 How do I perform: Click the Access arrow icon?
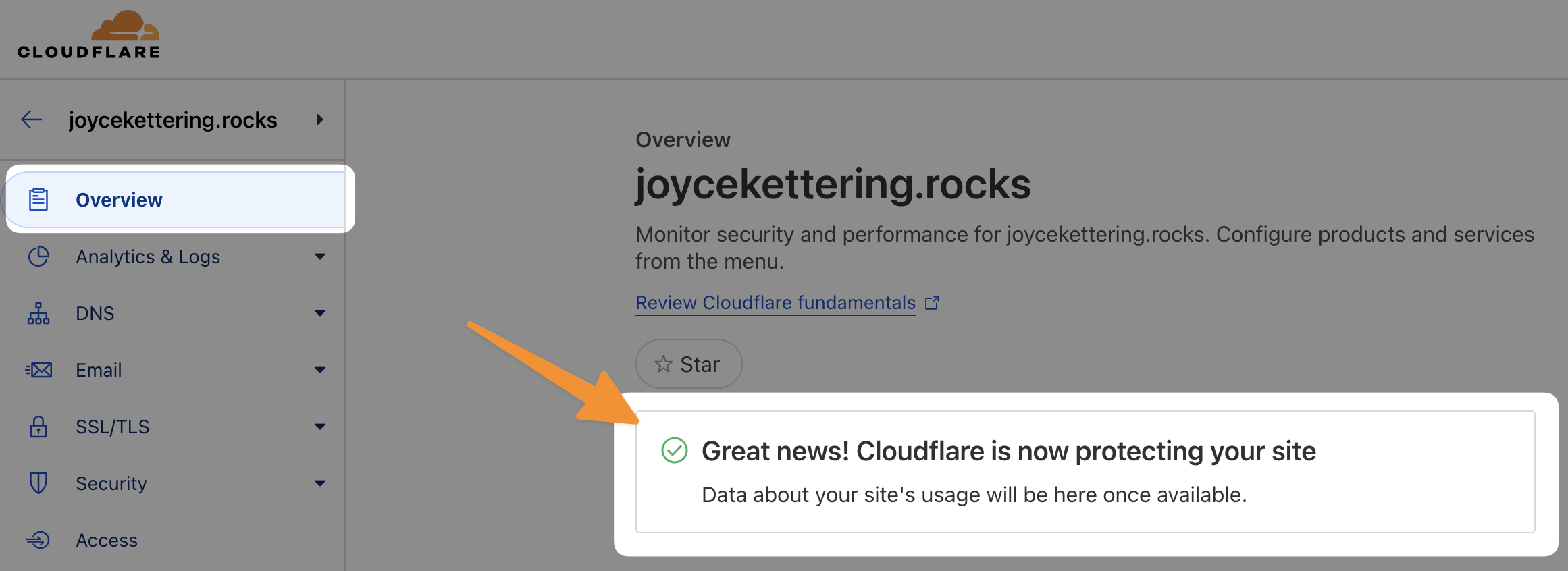tap(38, 540)
